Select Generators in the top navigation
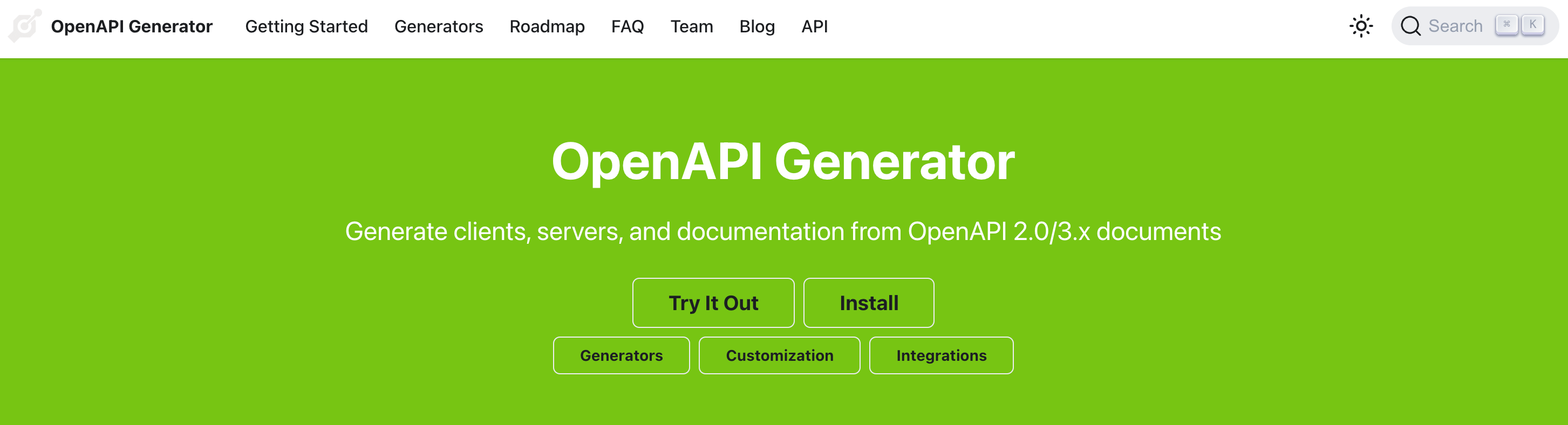 pyautogui.click(x=438, y=26)
